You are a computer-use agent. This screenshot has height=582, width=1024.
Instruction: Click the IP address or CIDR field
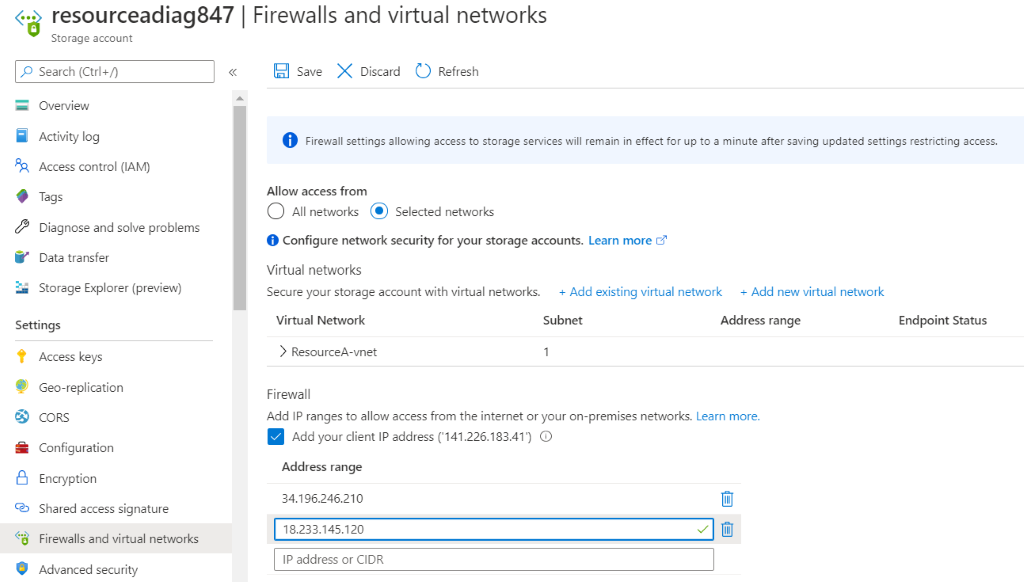494,559
